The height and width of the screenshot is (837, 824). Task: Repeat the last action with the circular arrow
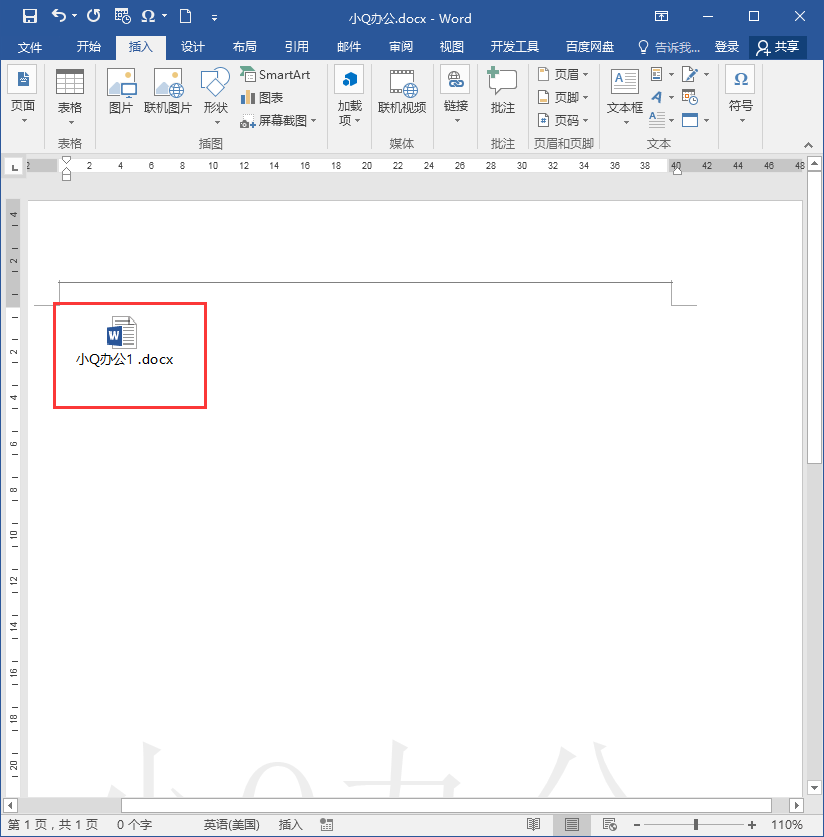93,16
